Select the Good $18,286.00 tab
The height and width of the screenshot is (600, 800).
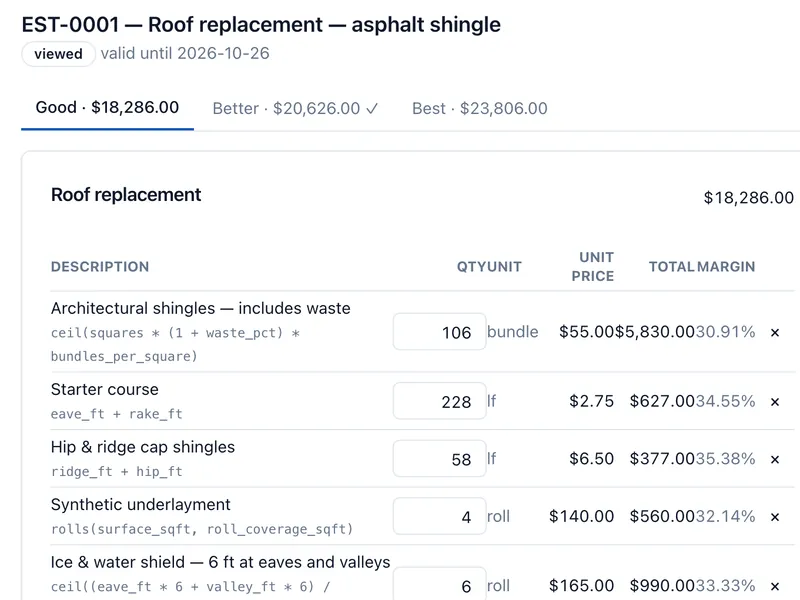click(x=107, y=108)
